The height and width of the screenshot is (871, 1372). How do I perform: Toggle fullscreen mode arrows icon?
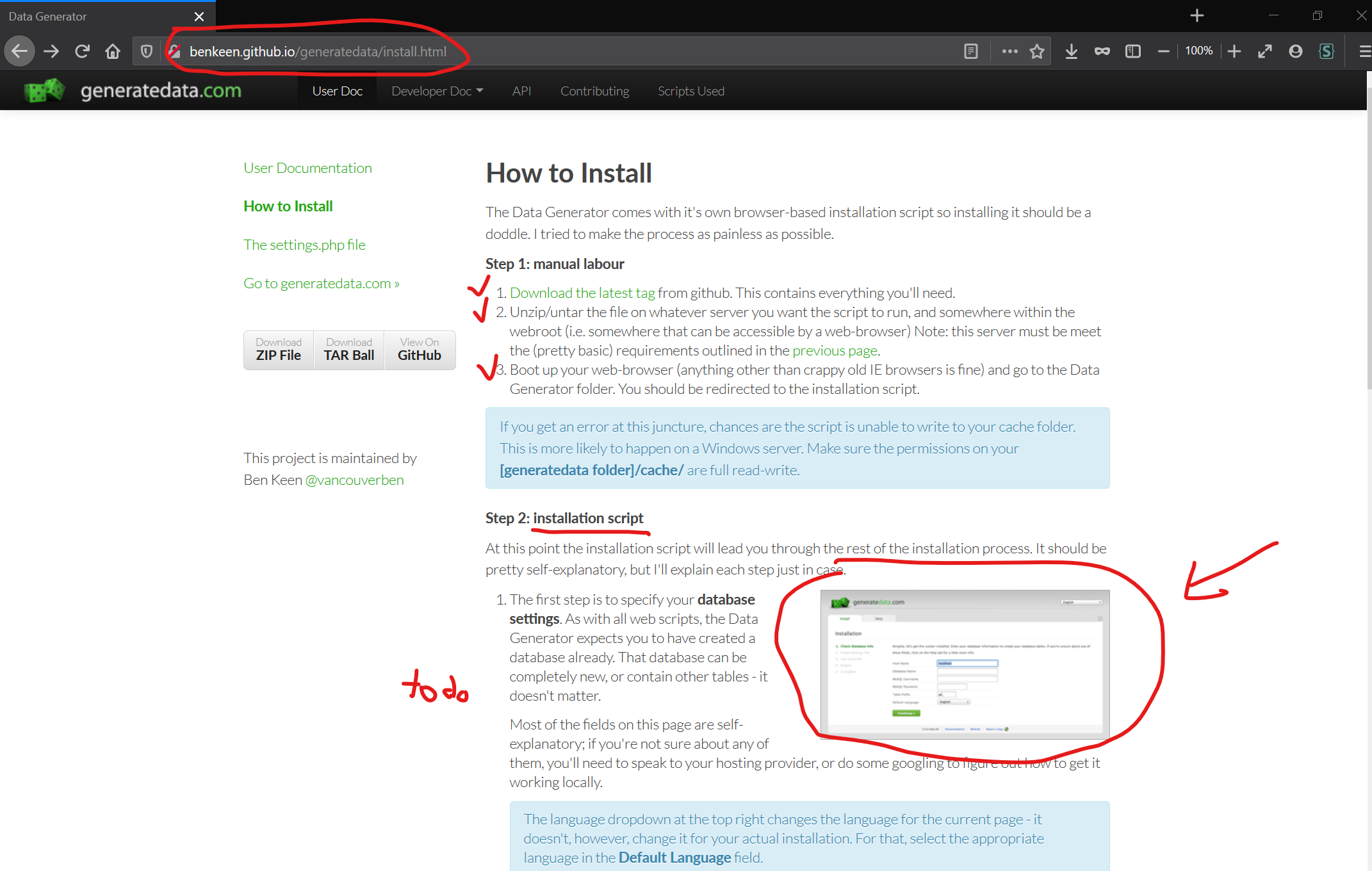[x=1265, y=51]
